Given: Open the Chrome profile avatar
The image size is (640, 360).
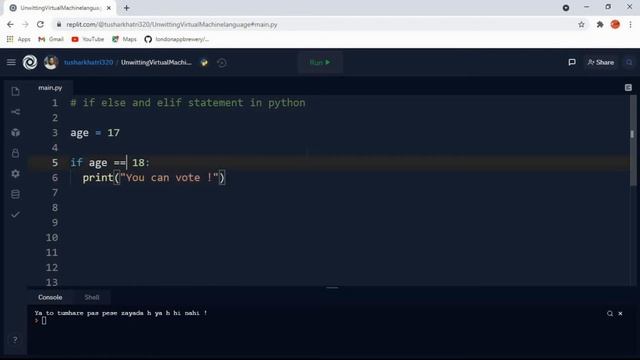Looking at the screenshot, I should click(x=615, y=24).
